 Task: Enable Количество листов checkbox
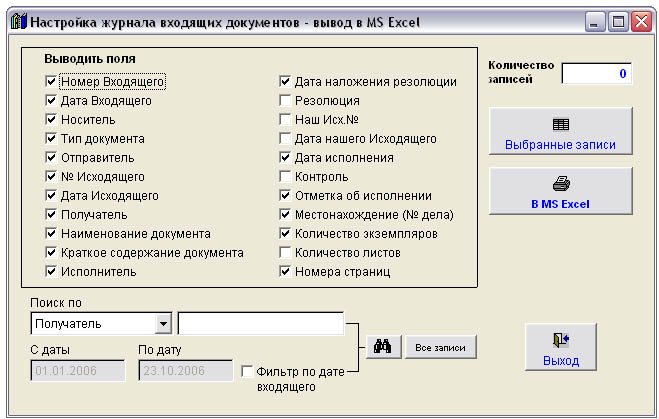point(285,252)
